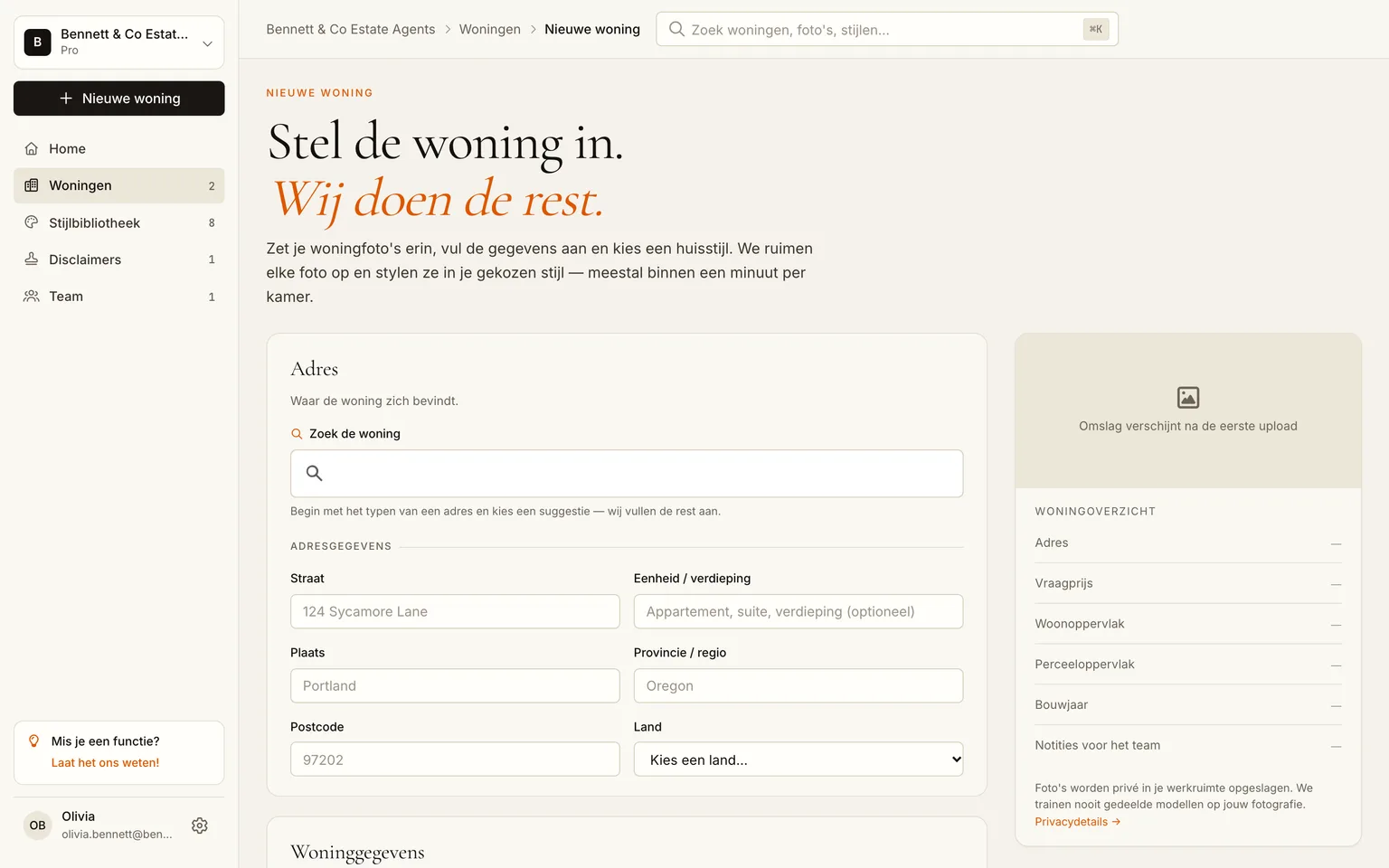The height and width of the screenshot is (868, 1389).
Task: Click the Plaats input field
Action: point(455,685)
